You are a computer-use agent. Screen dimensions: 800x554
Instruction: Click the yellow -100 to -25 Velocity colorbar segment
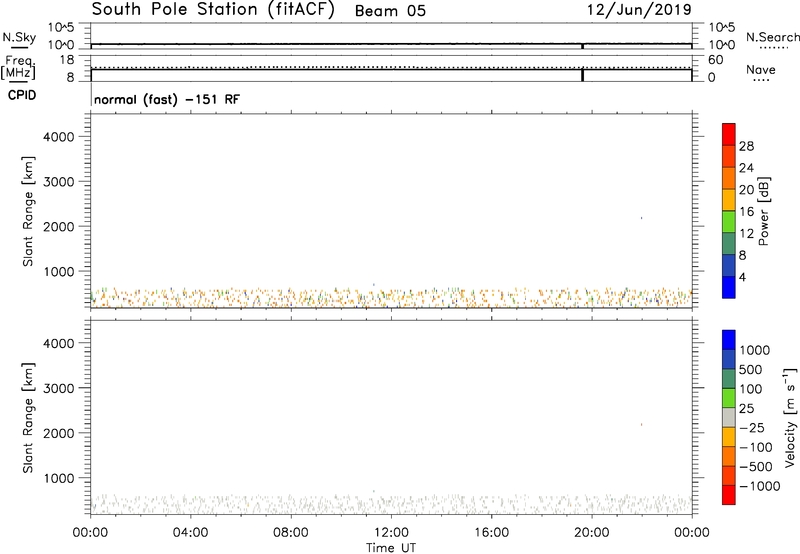(729, 437)
